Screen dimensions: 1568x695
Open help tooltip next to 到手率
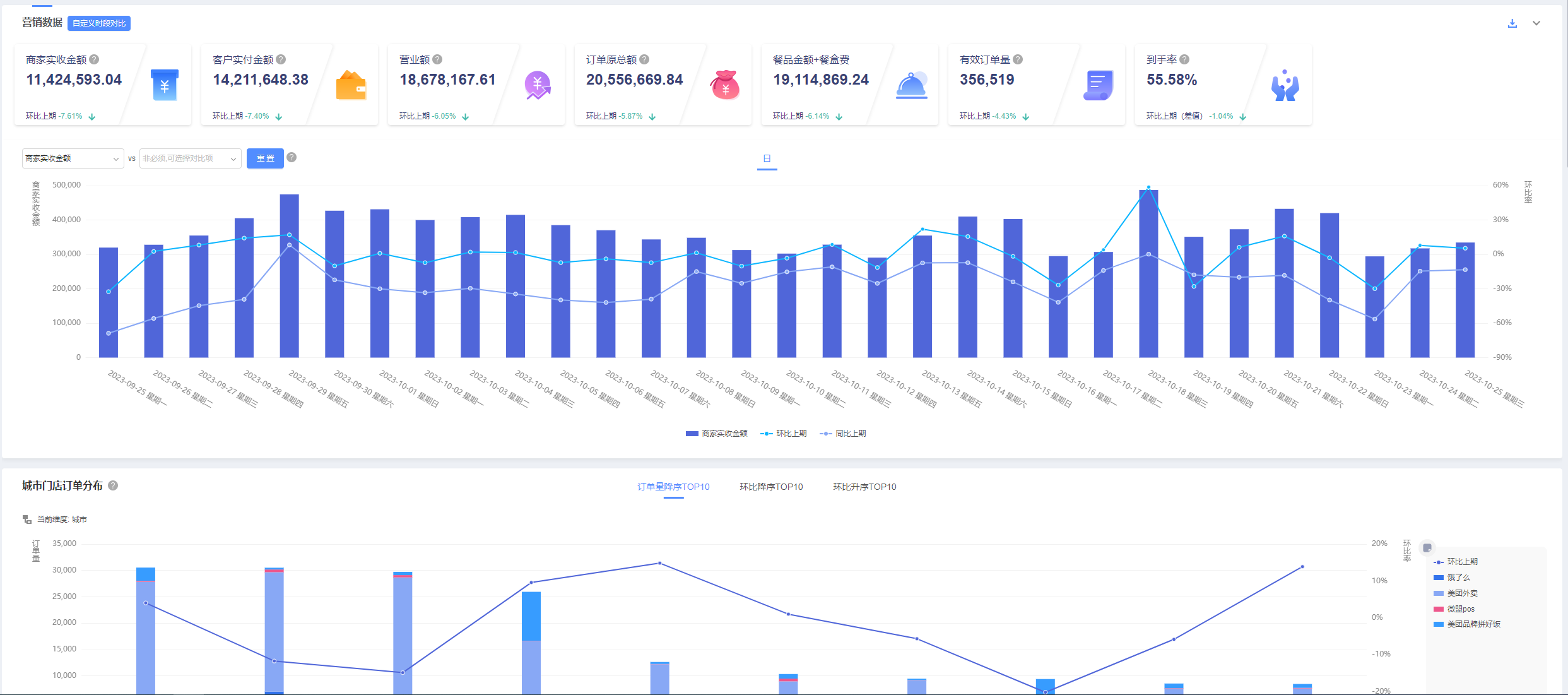[1184, 59]
